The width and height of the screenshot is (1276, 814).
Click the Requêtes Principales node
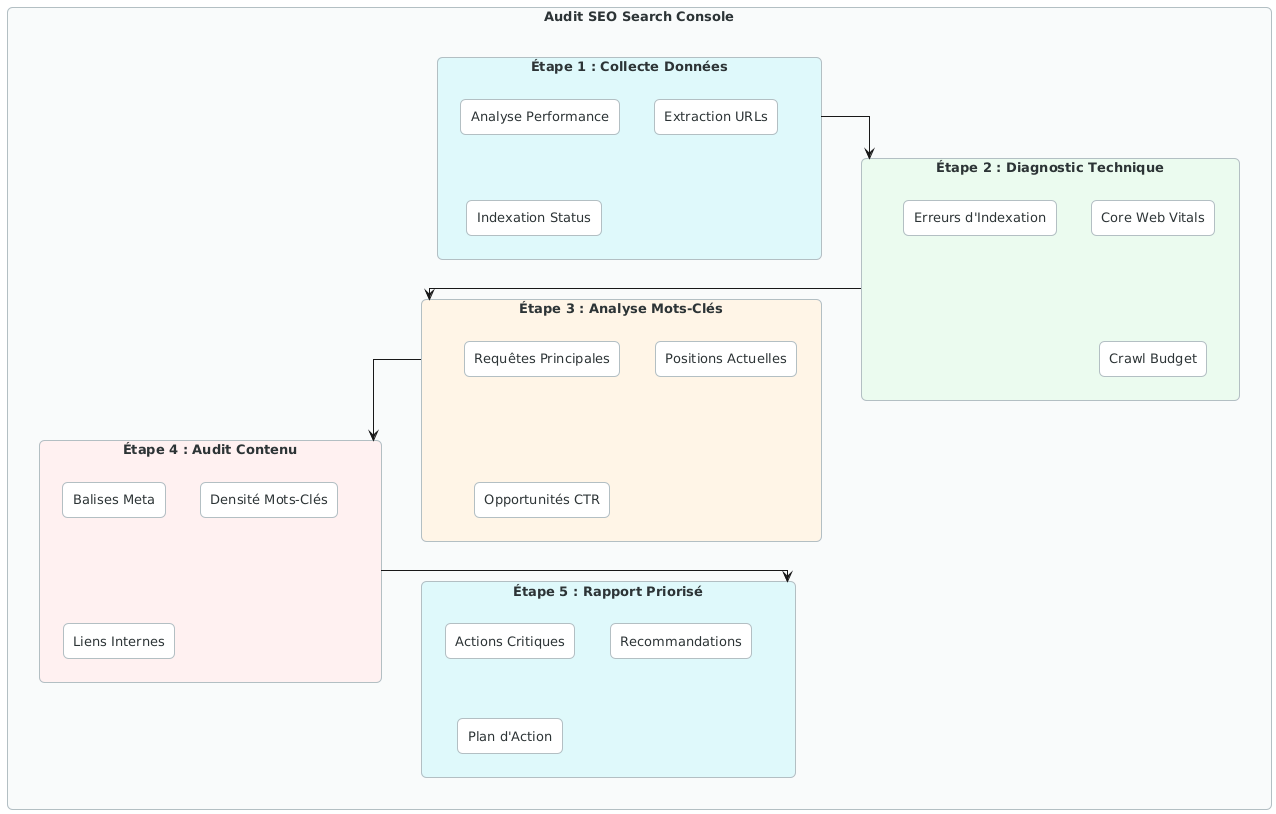(x=541, y=359)
